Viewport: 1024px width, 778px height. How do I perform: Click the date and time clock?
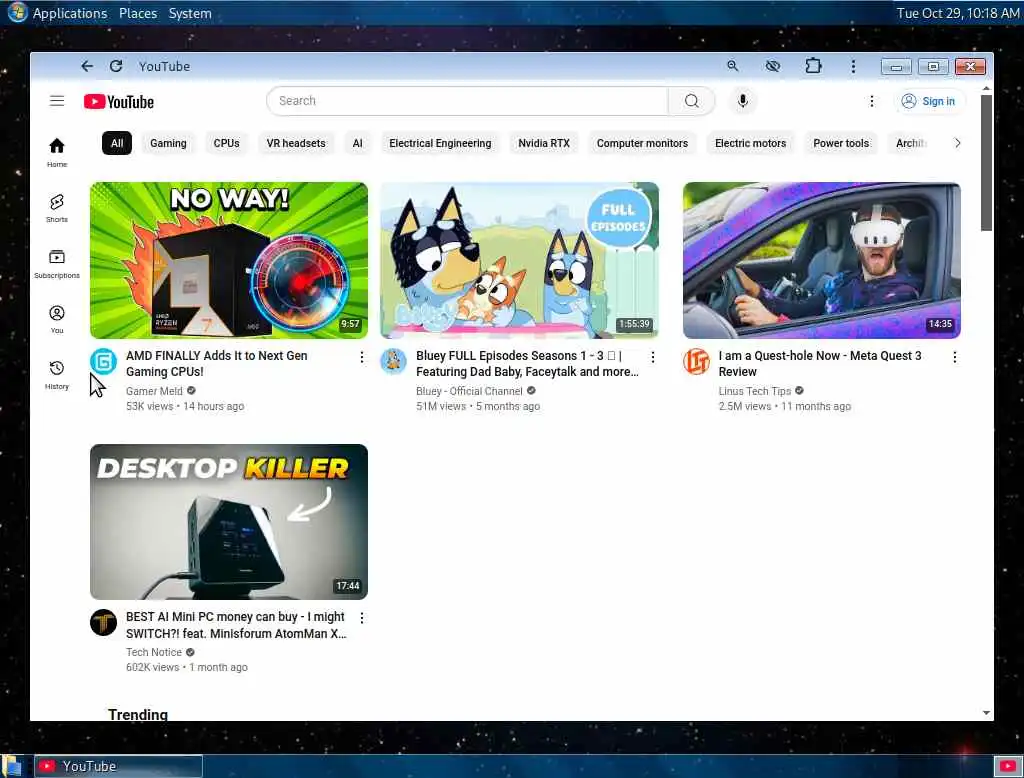(957, 13)
